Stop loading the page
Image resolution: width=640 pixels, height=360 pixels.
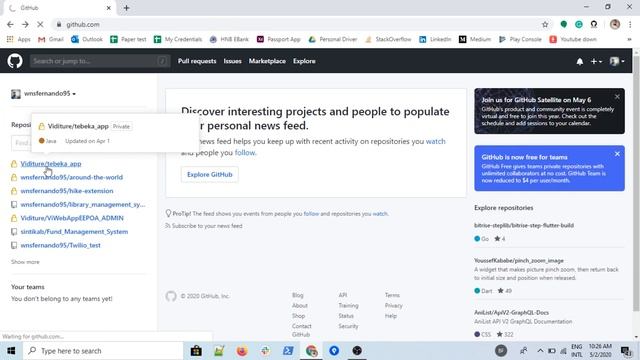(40, 24)
